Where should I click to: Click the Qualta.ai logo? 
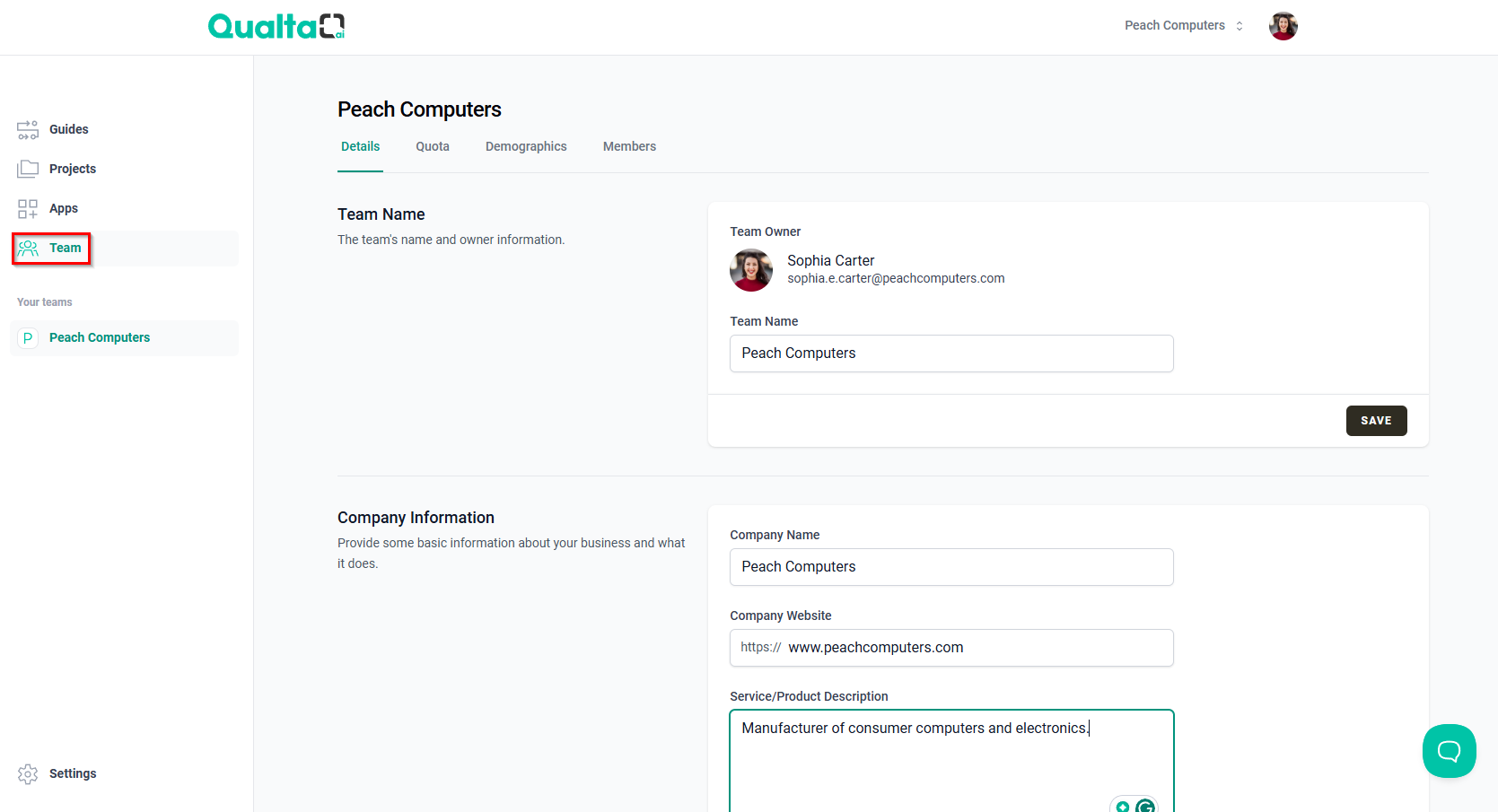point(276,26)
